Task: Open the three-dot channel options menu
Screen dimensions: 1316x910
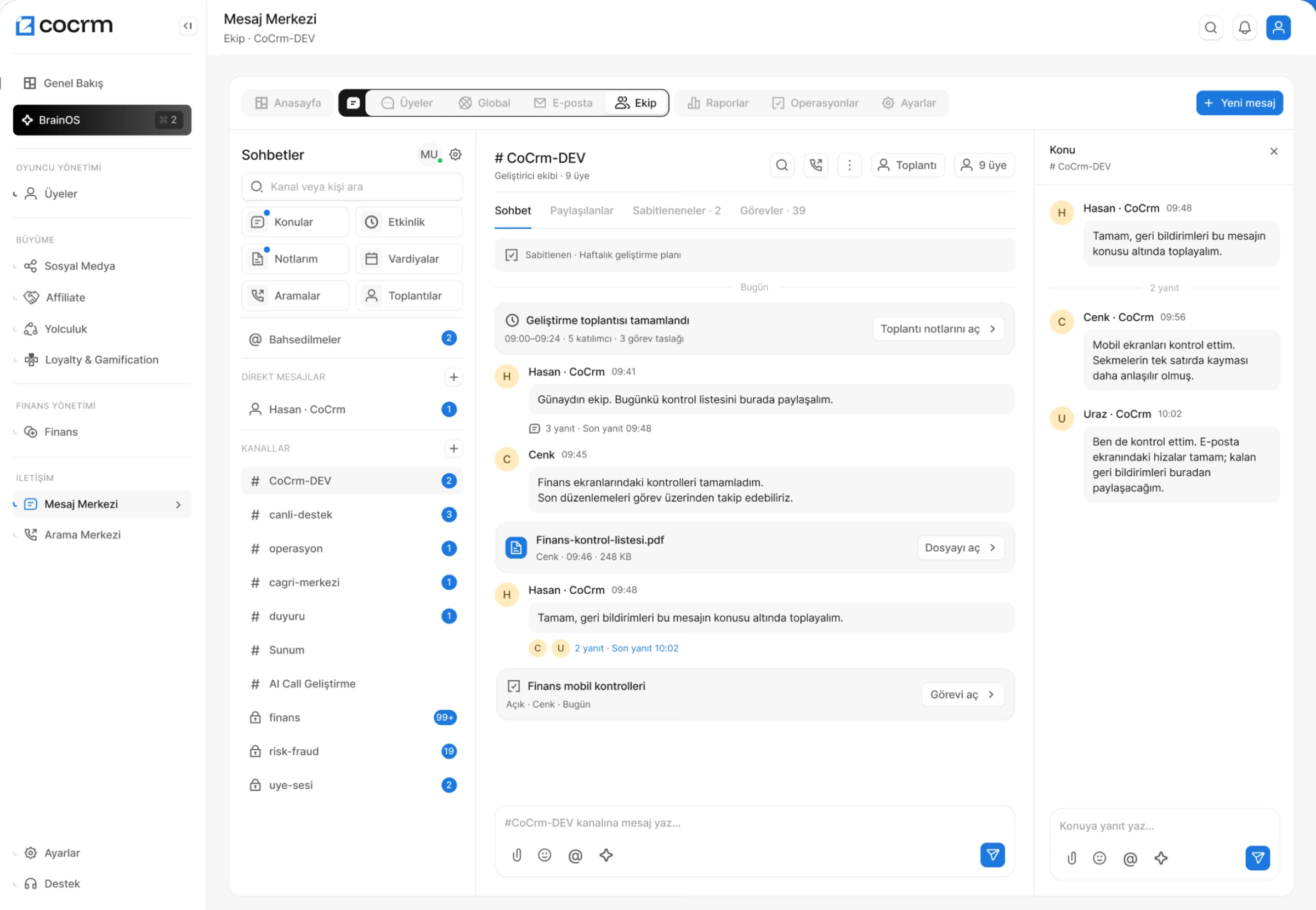Action: click(849, 166)
